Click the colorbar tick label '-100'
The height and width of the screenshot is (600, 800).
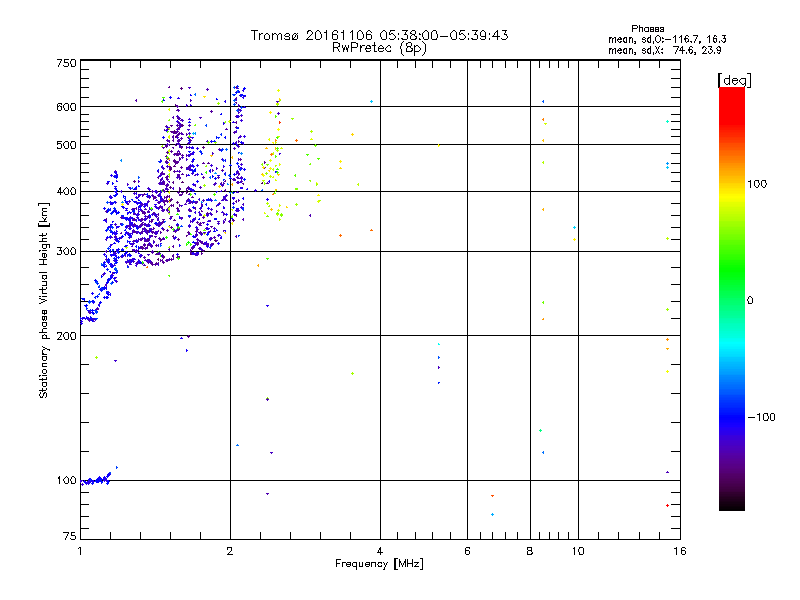(x=761, y=417)
